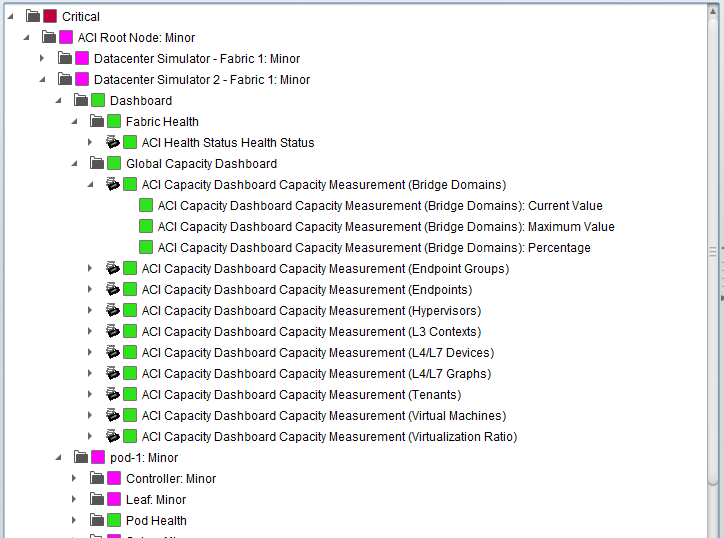Image resolution: width=724 pixels, height=538 pixels.
Task: Collapse the Critical tree node
Action: [10, 17]
